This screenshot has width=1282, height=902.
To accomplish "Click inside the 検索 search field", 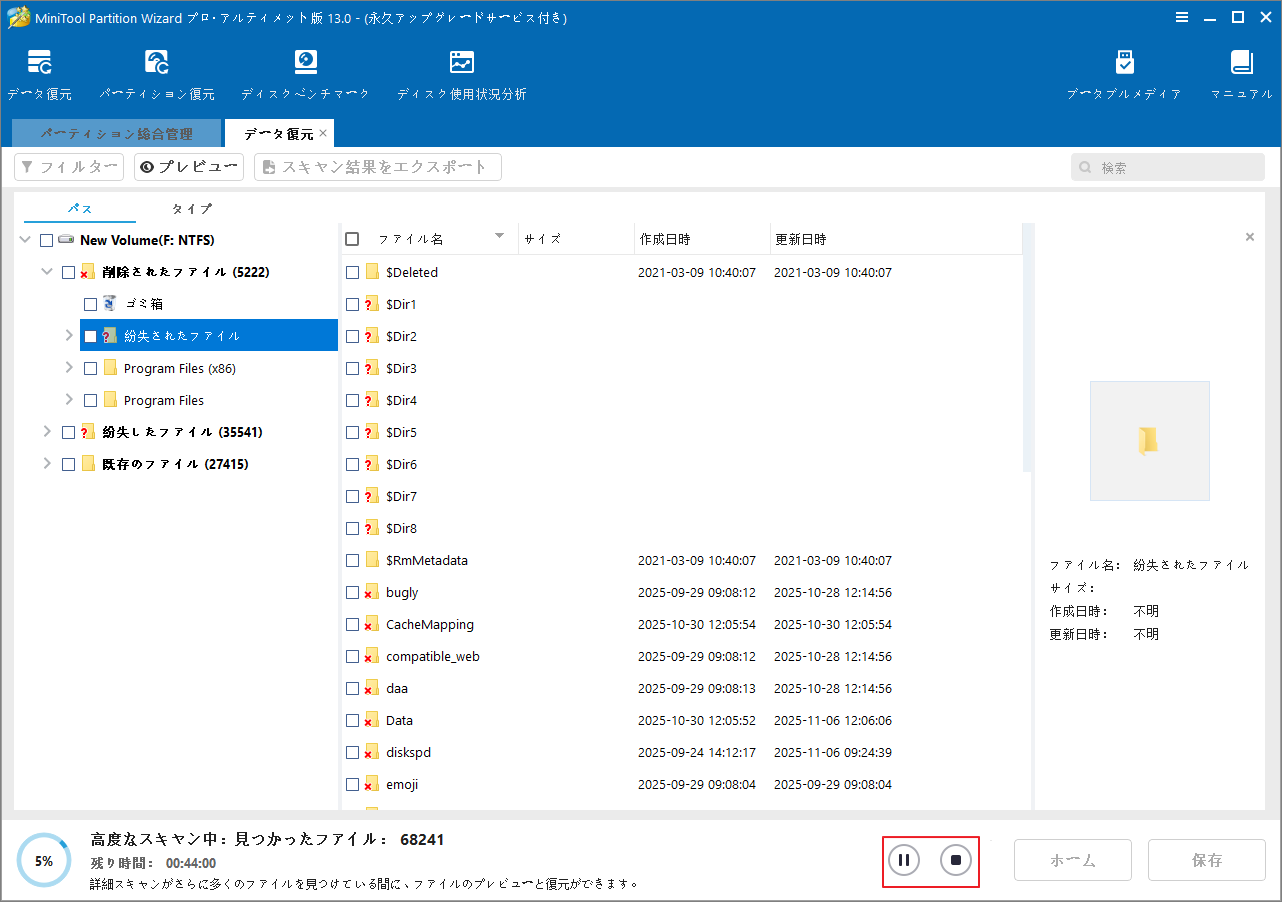I will [1167, 167].
